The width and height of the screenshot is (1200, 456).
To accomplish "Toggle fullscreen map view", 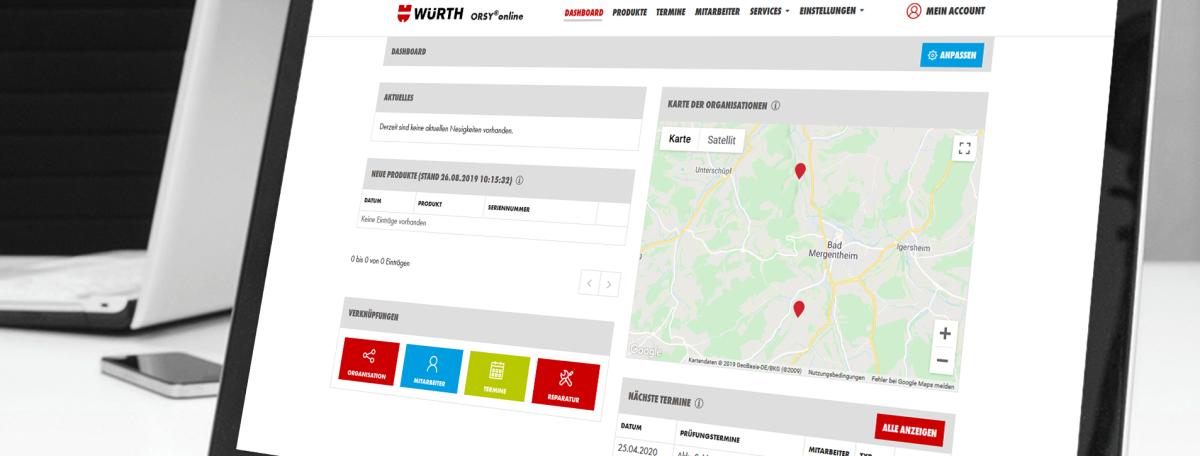I will point(964,149).
